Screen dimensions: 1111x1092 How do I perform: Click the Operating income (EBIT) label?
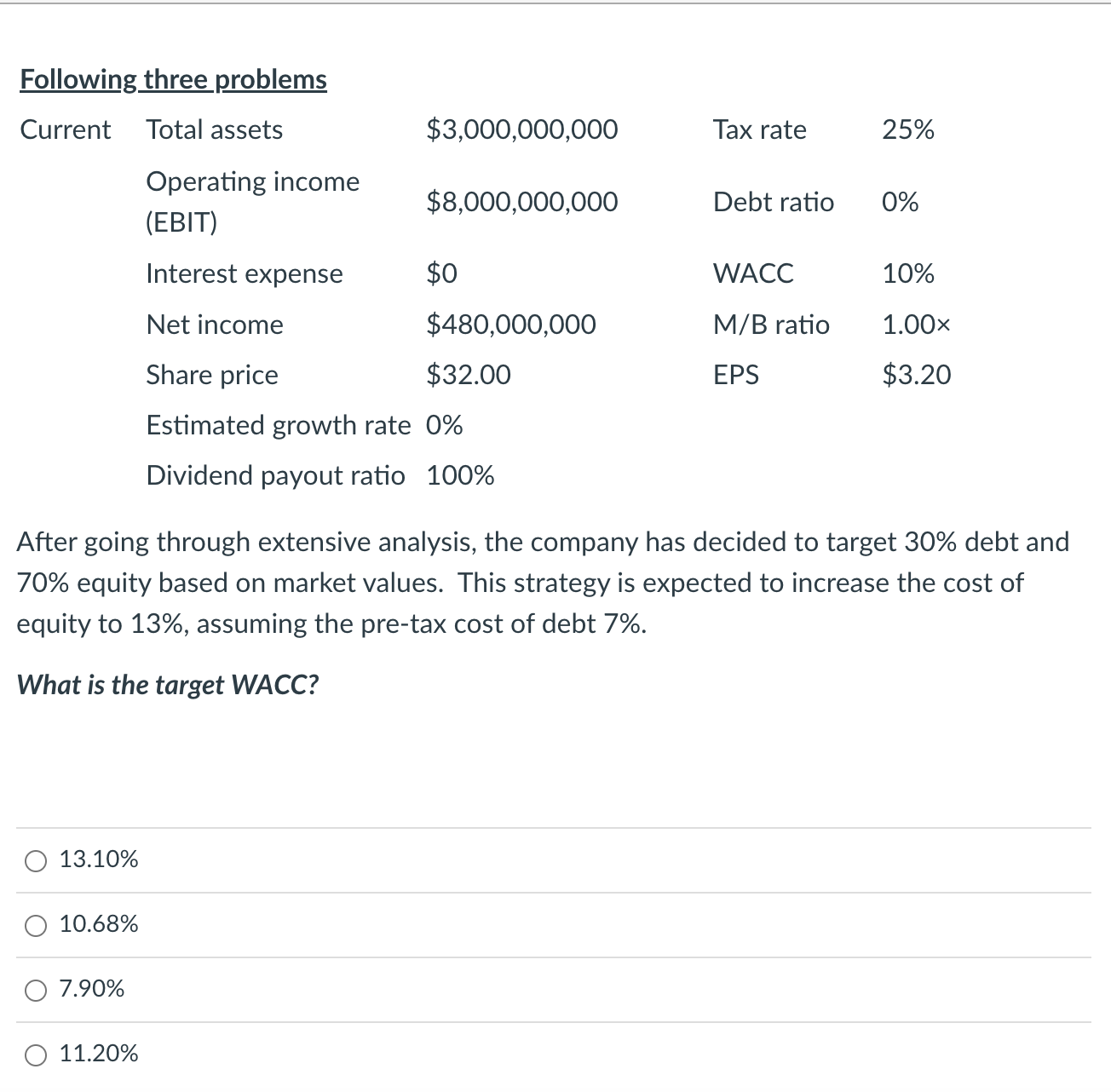[x=252, y=201]
